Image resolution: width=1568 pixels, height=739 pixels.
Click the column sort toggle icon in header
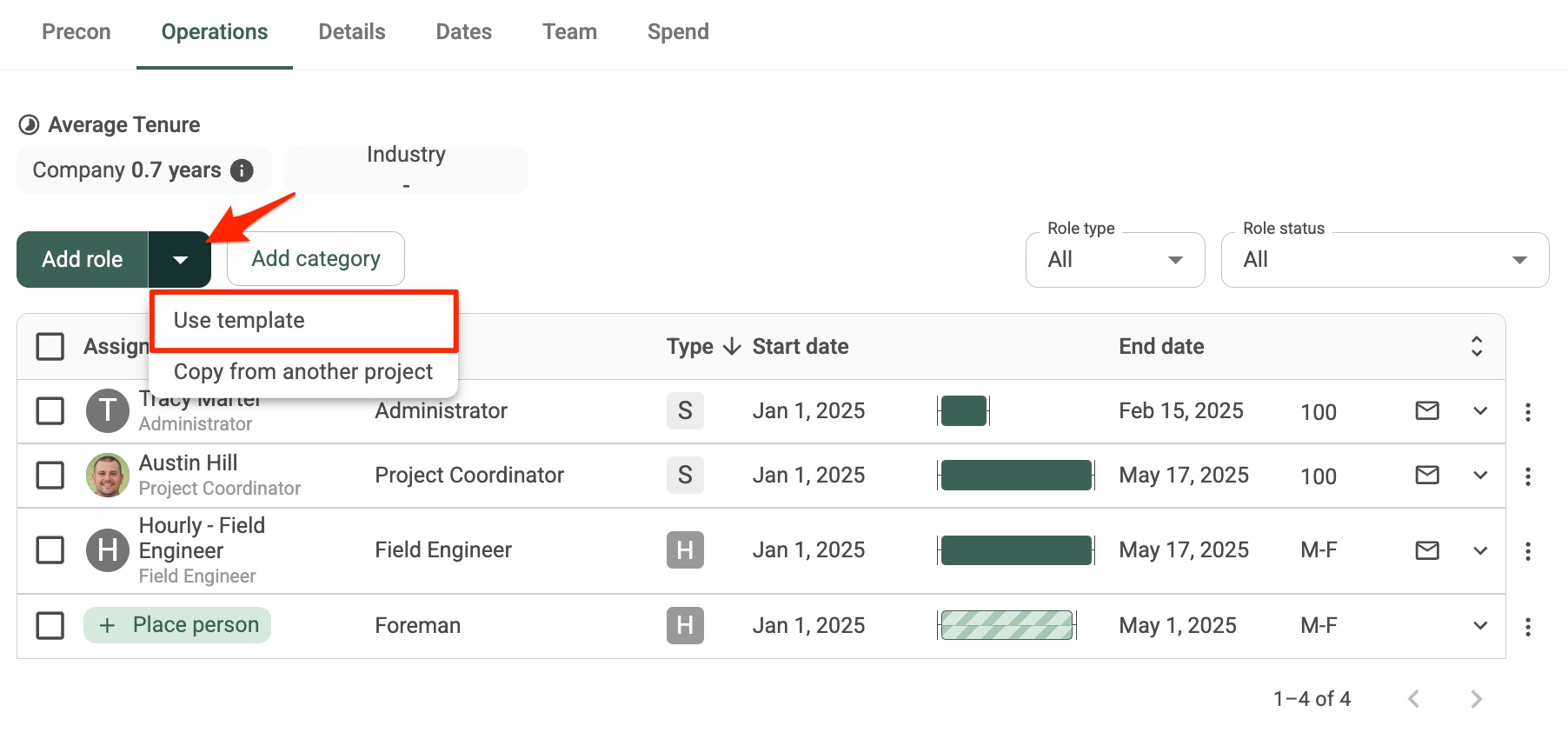(1476, 346)
